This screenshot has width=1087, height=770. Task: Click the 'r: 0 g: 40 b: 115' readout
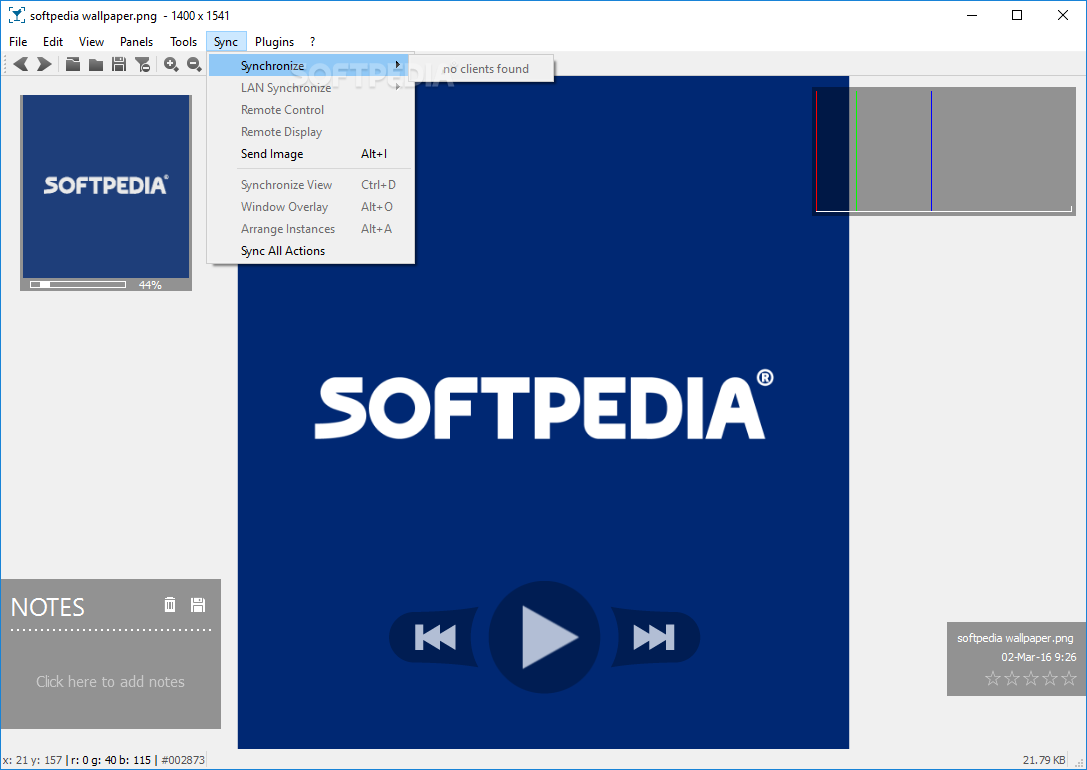pyautogui.click(x=111, y=760)
